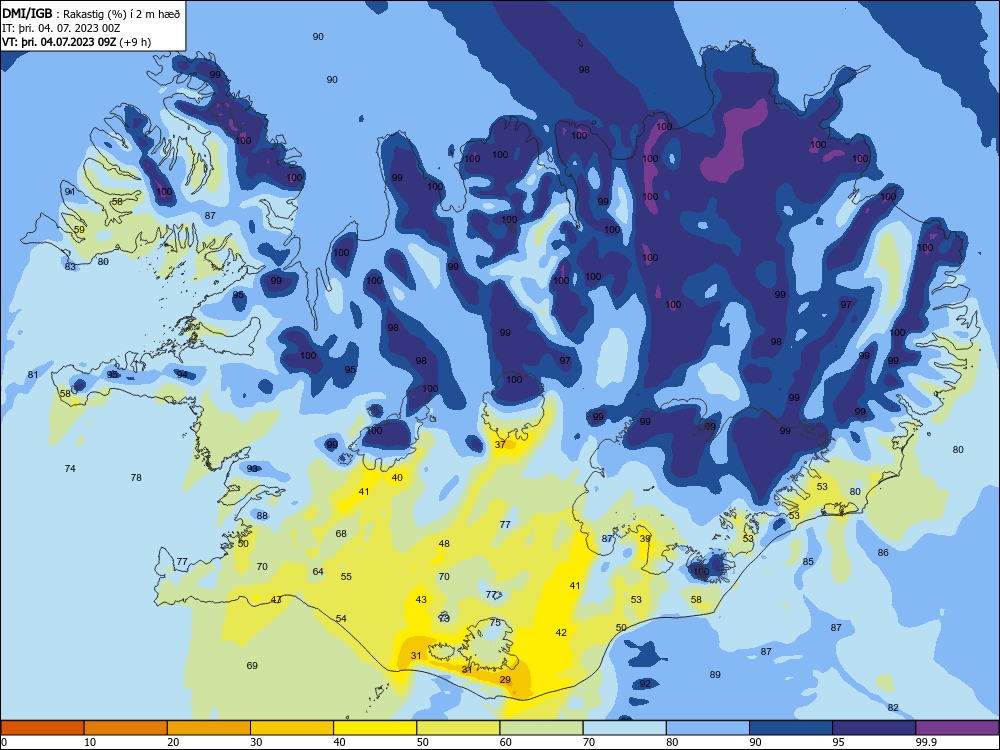The width and height of the screenshot is (1000, 750).
Task: Click the map value 93
Action: tap(253, 469)
